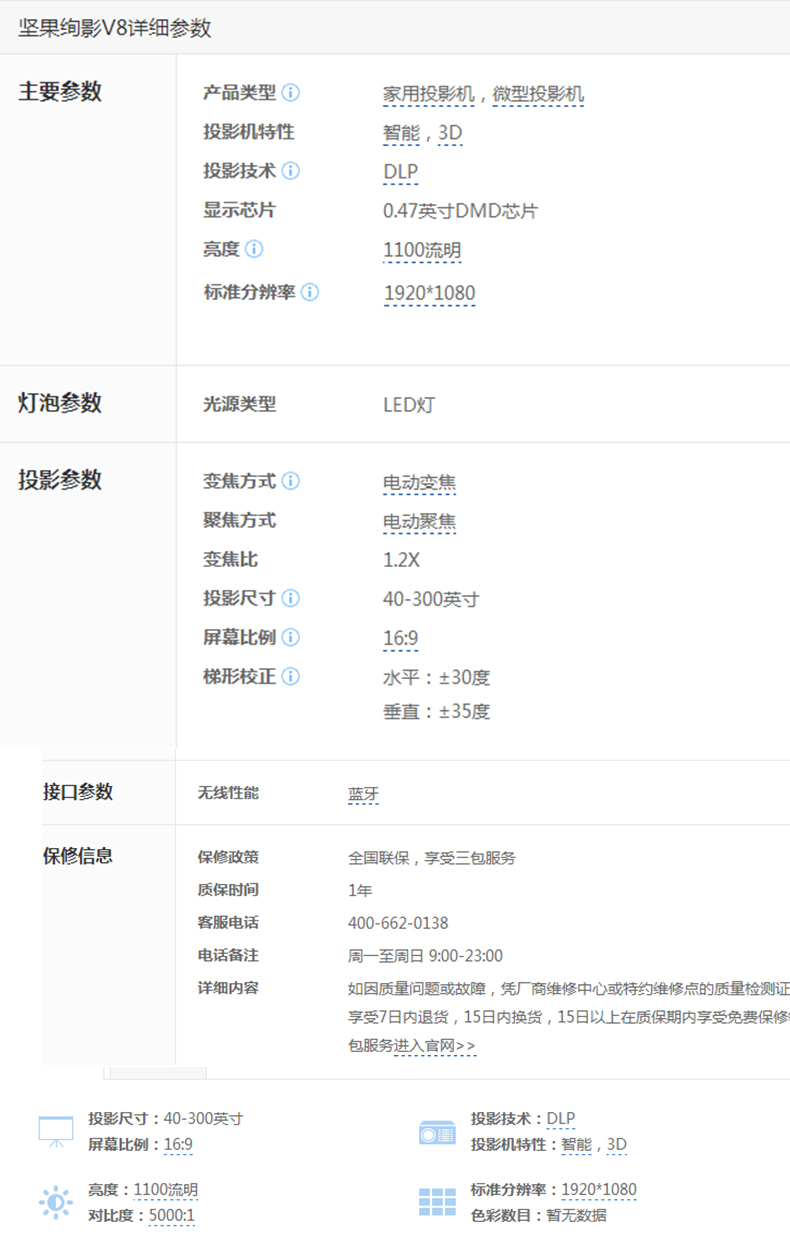Open 3D link in bottom summary
Screen dimensions: 790x1249
[617, 1145]
